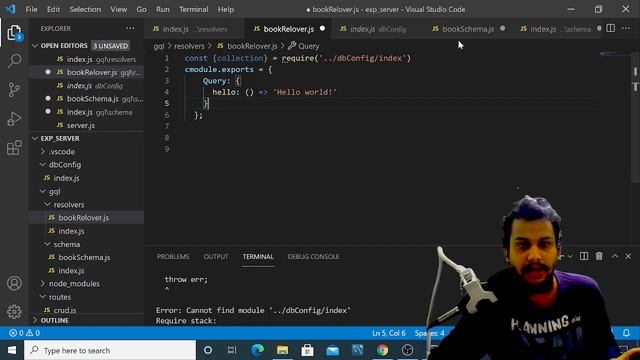This screenshot has height=360, width=640.
Task: Expand the .vscode folder
Action: [x=43, y=151]
